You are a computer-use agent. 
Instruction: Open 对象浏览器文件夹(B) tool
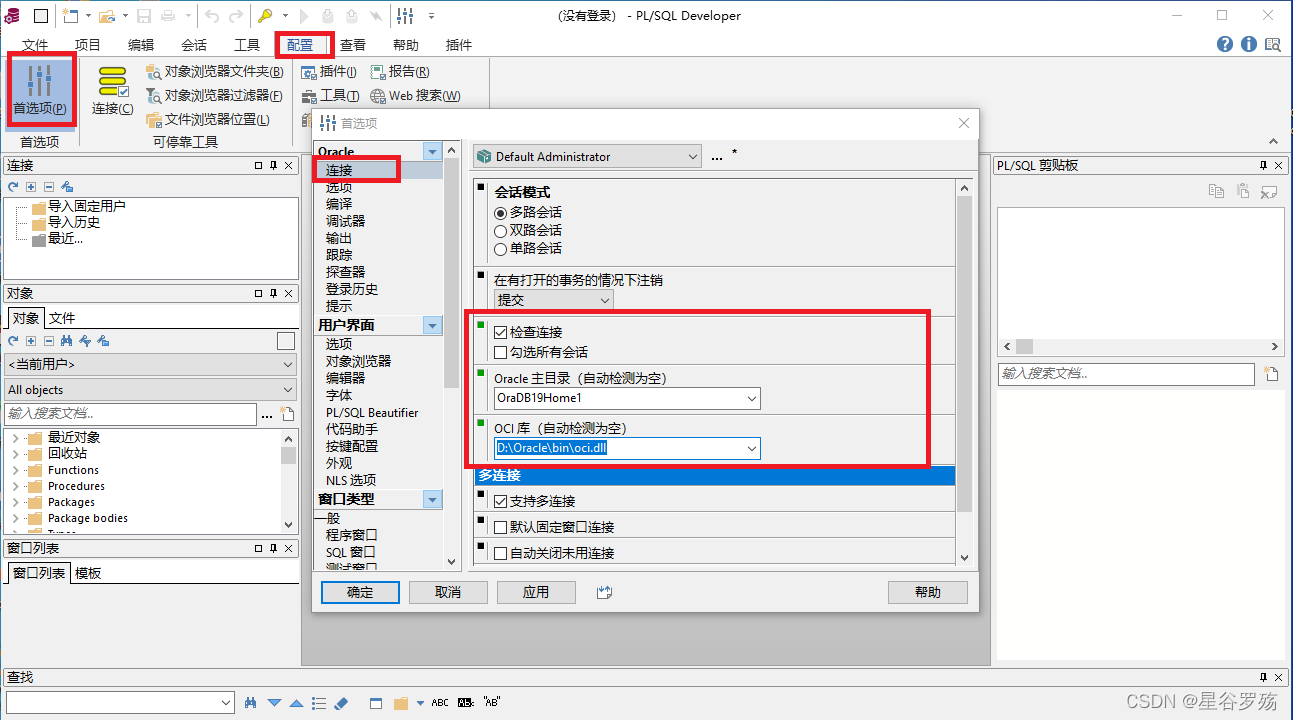[215, 72]
